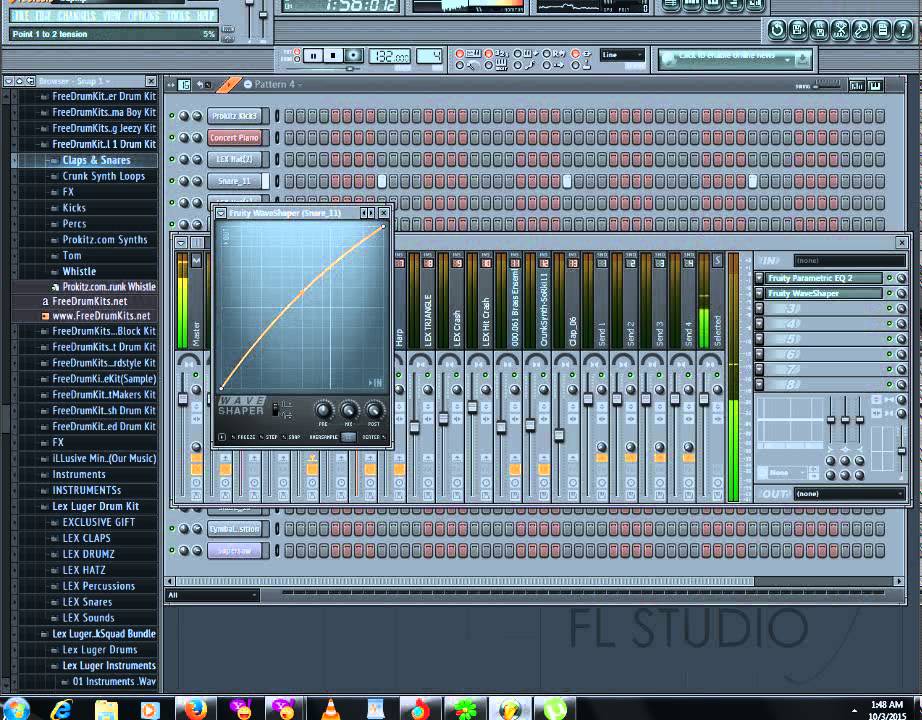Open the project info notes icon
Viewport: 922px width, 720px height.
tap(883, 29)
